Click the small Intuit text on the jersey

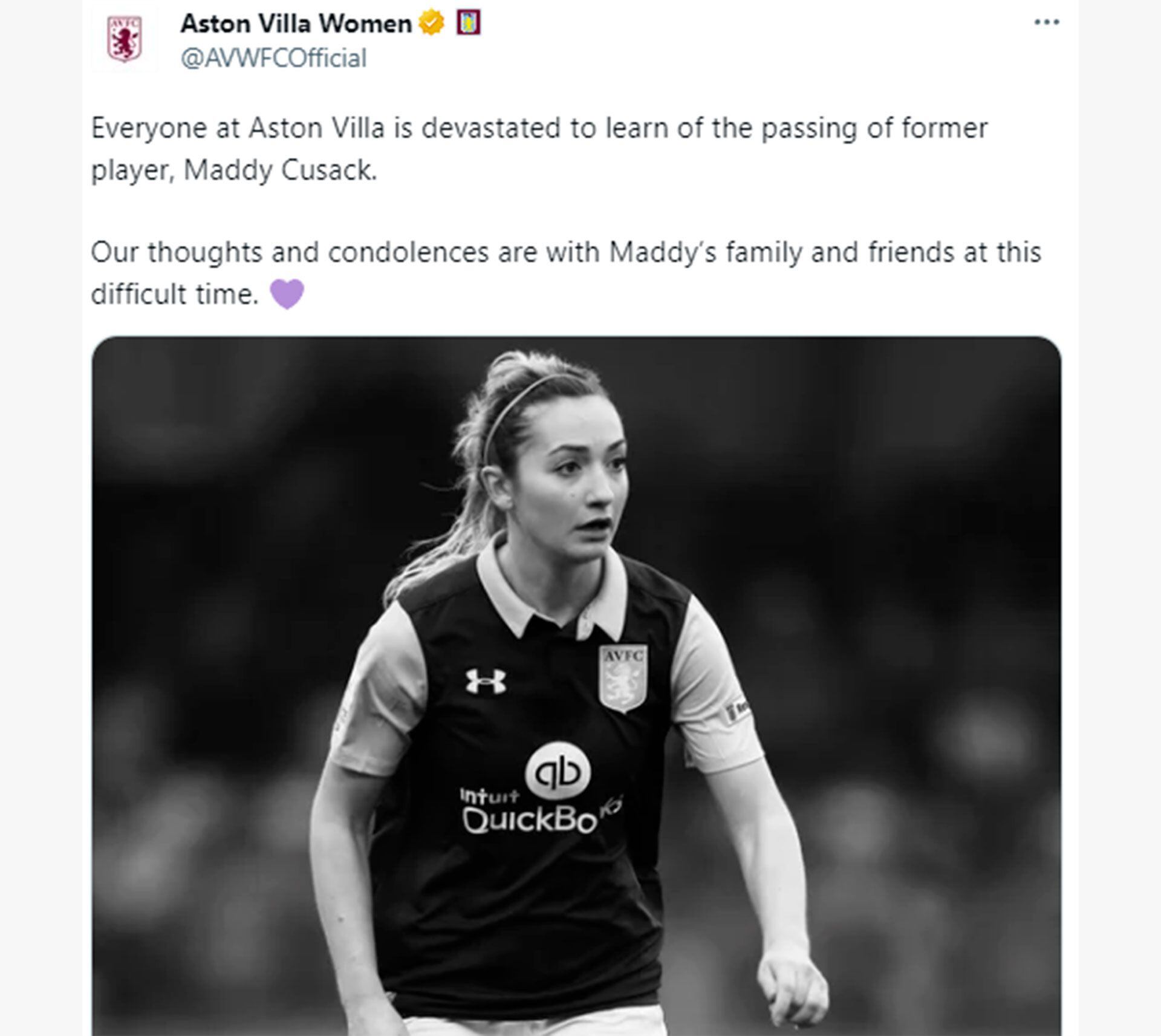(489, 796)
